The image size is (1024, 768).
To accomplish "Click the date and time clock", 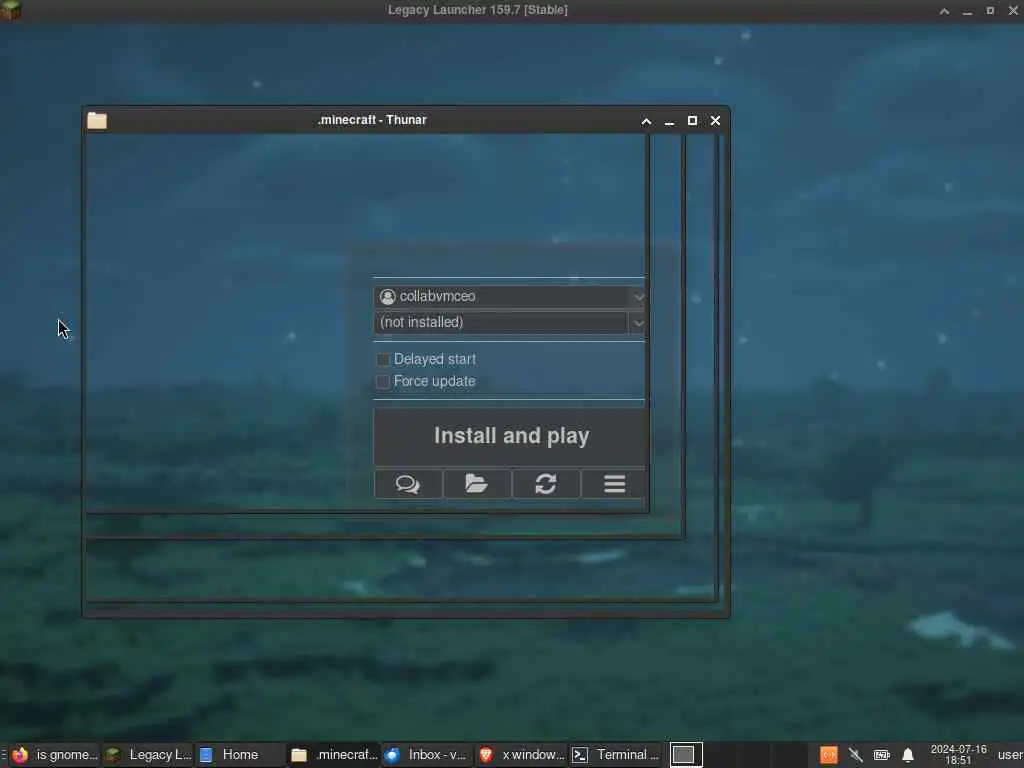I will coord(958,755).
